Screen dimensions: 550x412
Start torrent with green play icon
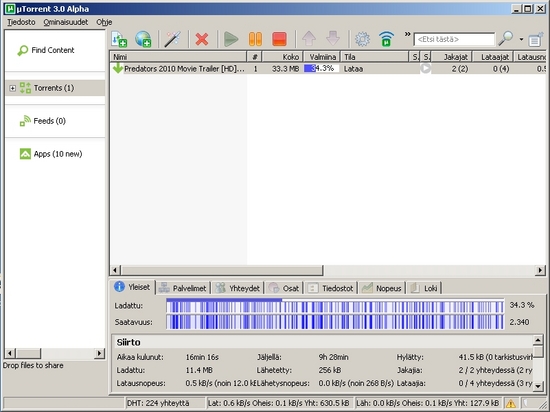coord(231,39)
